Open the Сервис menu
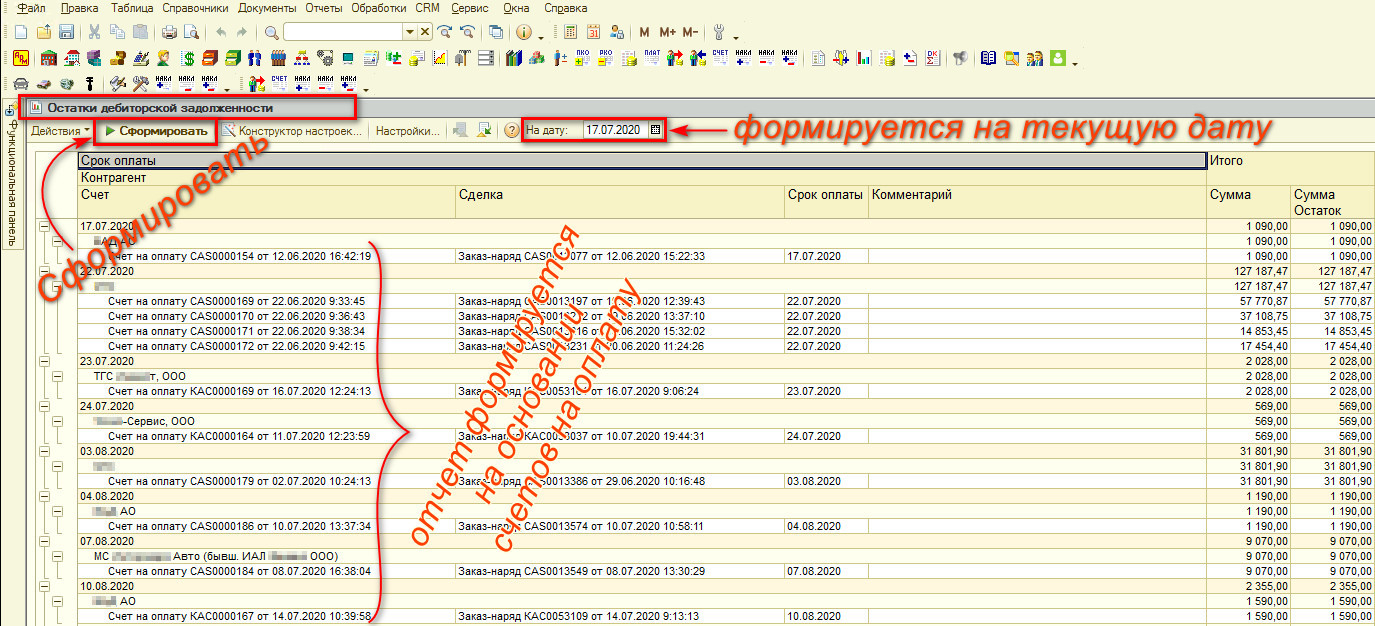The image size is (1375, 626). click(470, 8)
